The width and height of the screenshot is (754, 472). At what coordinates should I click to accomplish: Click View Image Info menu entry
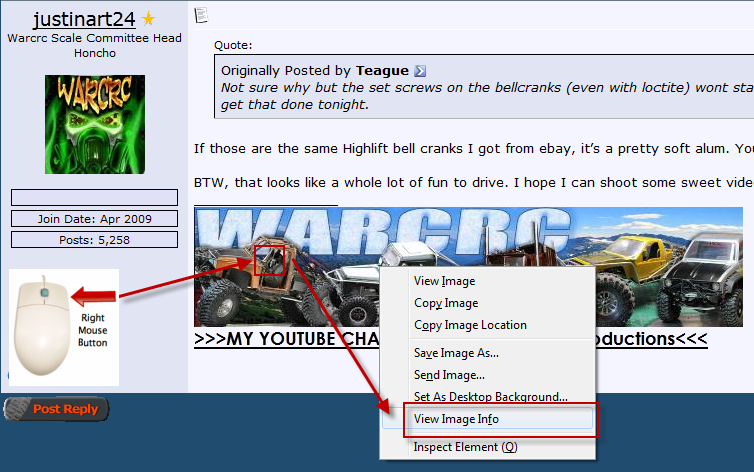[x=488, y=419]
